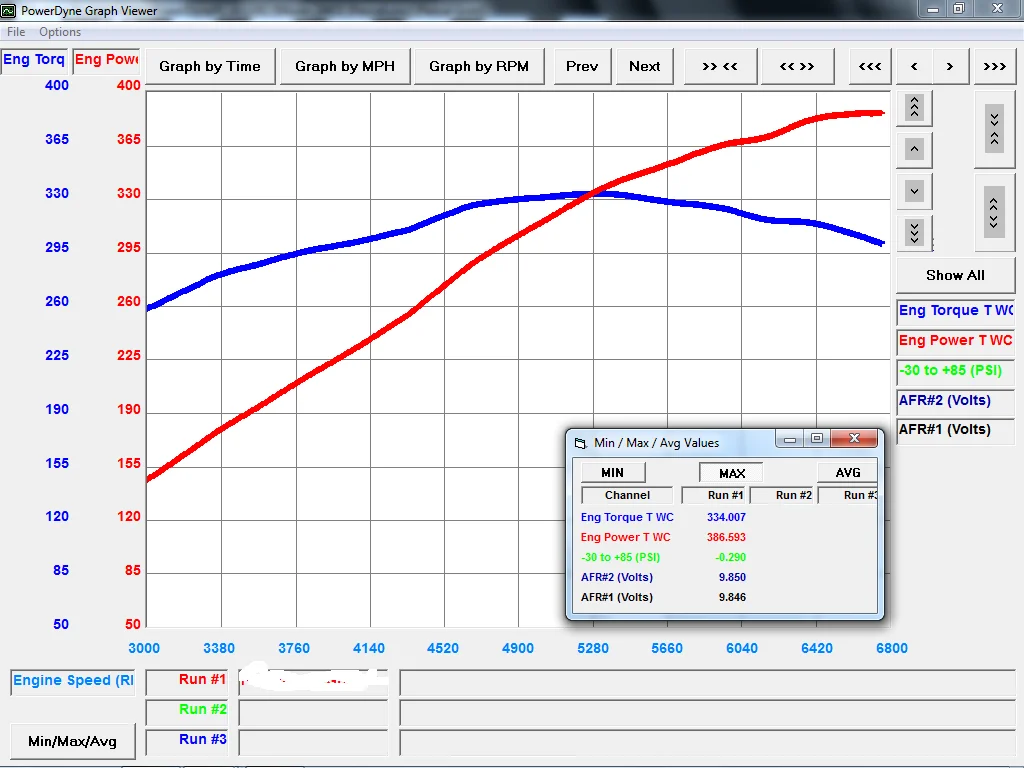
Task: Click the vertical compress arrows button
Action: pos(994,129)
